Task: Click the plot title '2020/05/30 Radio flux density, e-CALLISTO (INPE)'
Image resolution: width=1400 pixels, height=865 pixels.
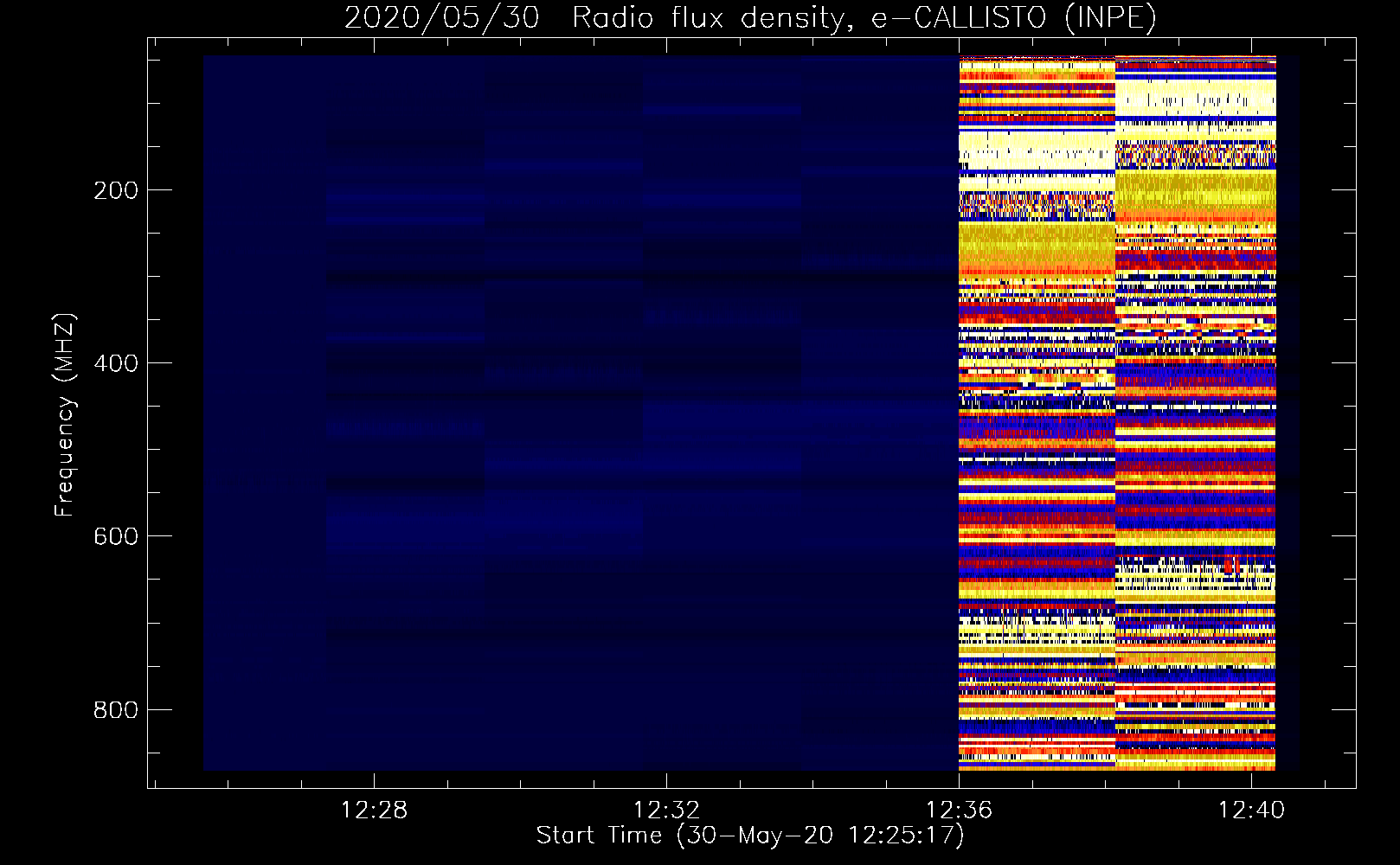Action: [x=750, y=17]
